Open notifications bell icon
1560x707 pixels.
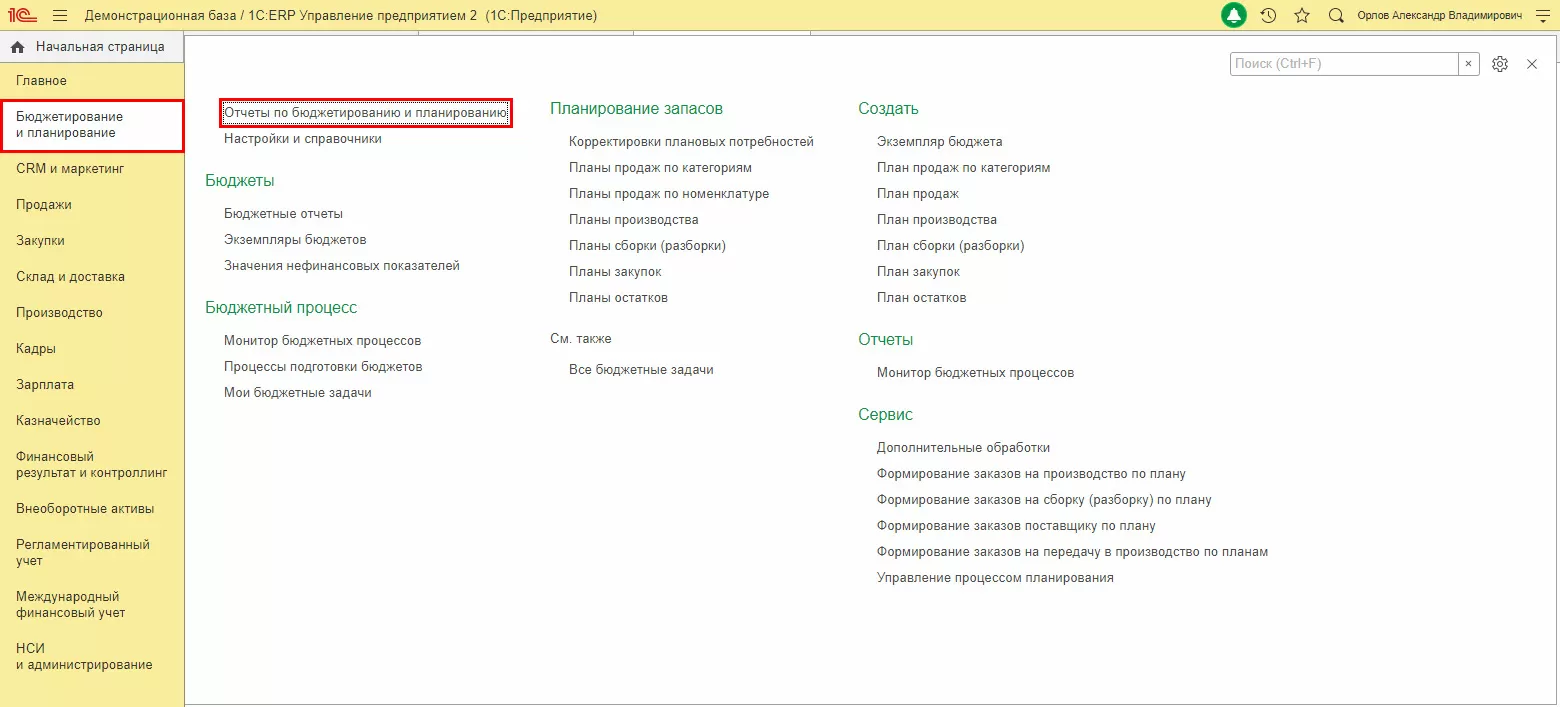[1234, 16]
